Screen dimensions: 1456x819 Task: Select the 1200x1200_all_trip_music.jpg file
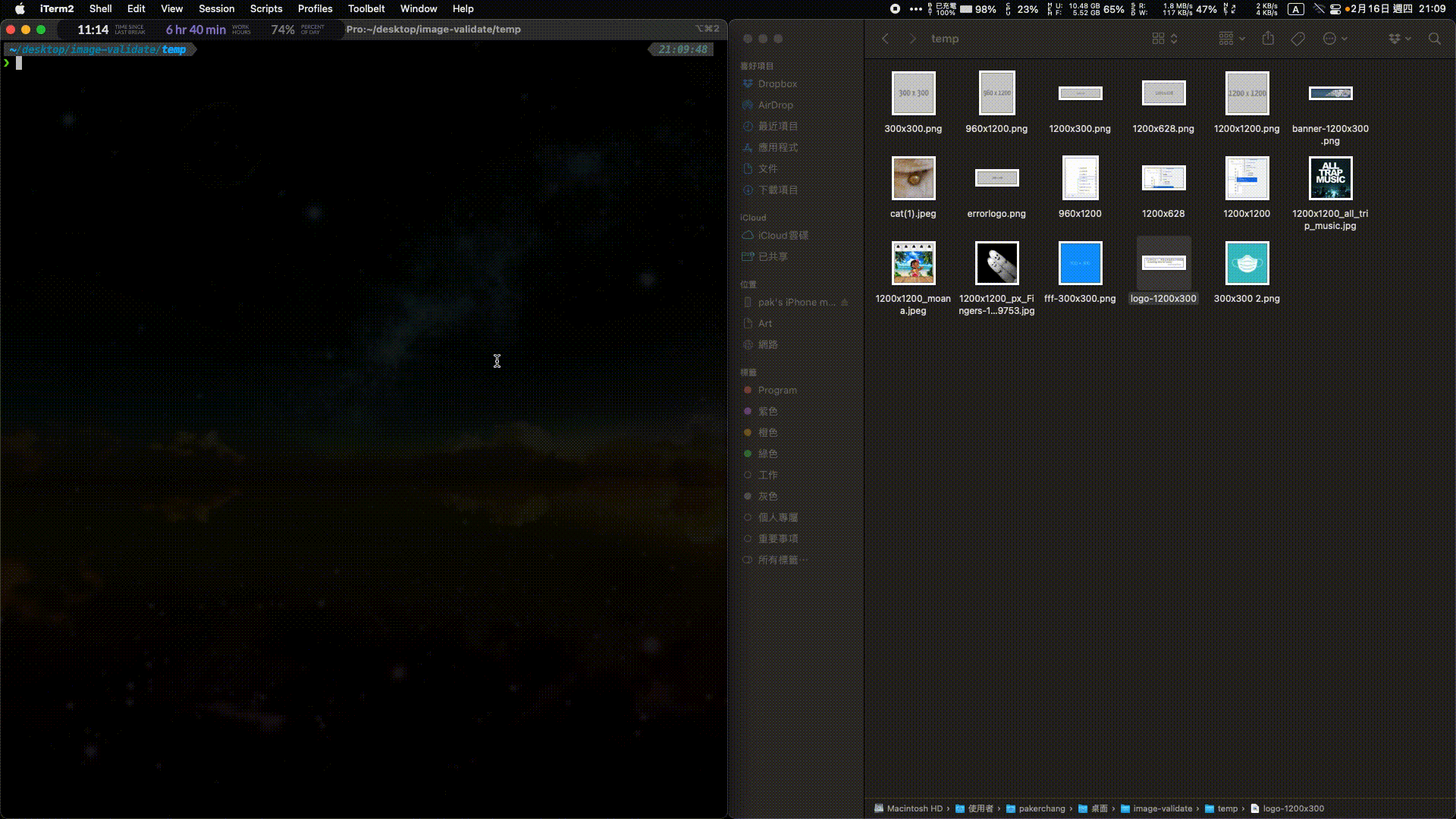click(x=1330, y=179)
